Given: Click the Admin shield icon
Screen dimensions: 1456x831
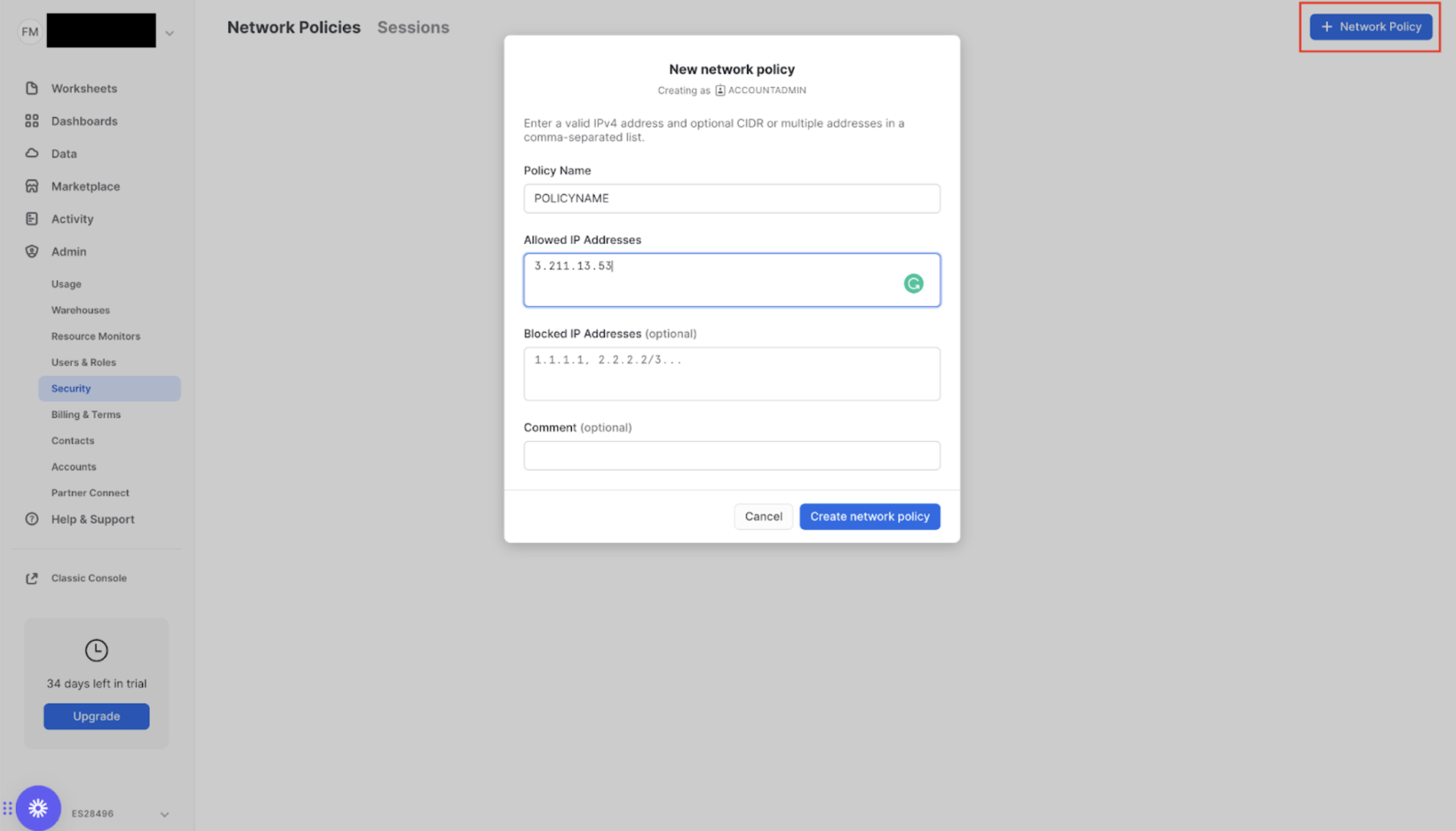Looking at the screenshot, I should 32,251.
